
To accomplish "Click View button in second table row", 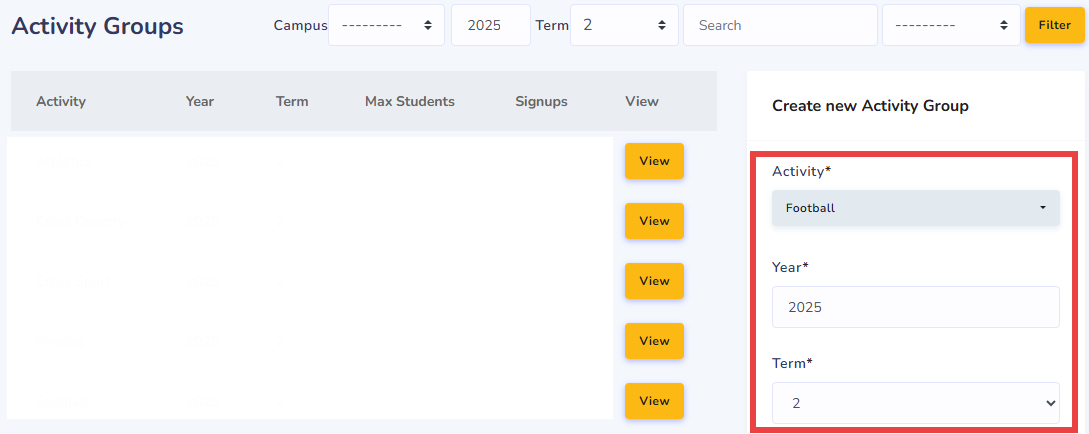I will [654, 221].
